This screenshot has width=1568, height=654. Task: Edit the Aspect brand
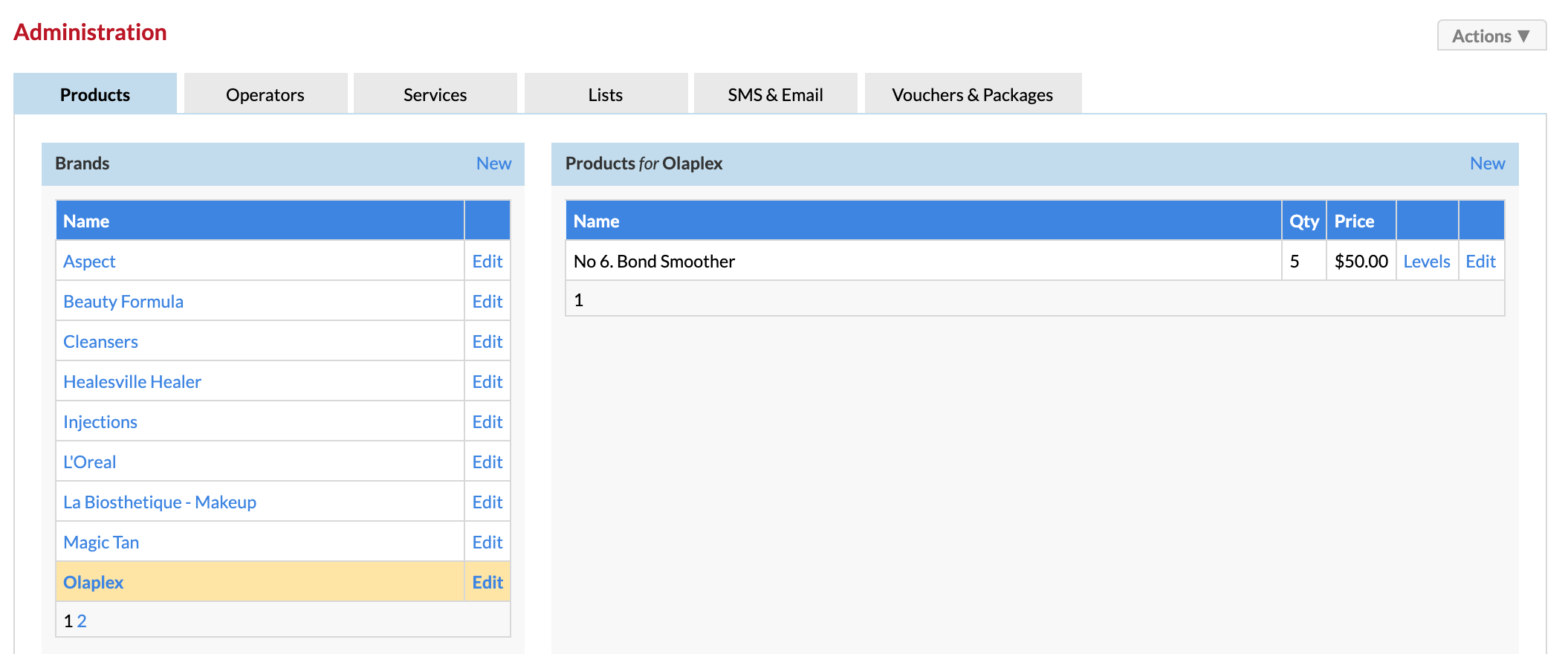[487, 262]
